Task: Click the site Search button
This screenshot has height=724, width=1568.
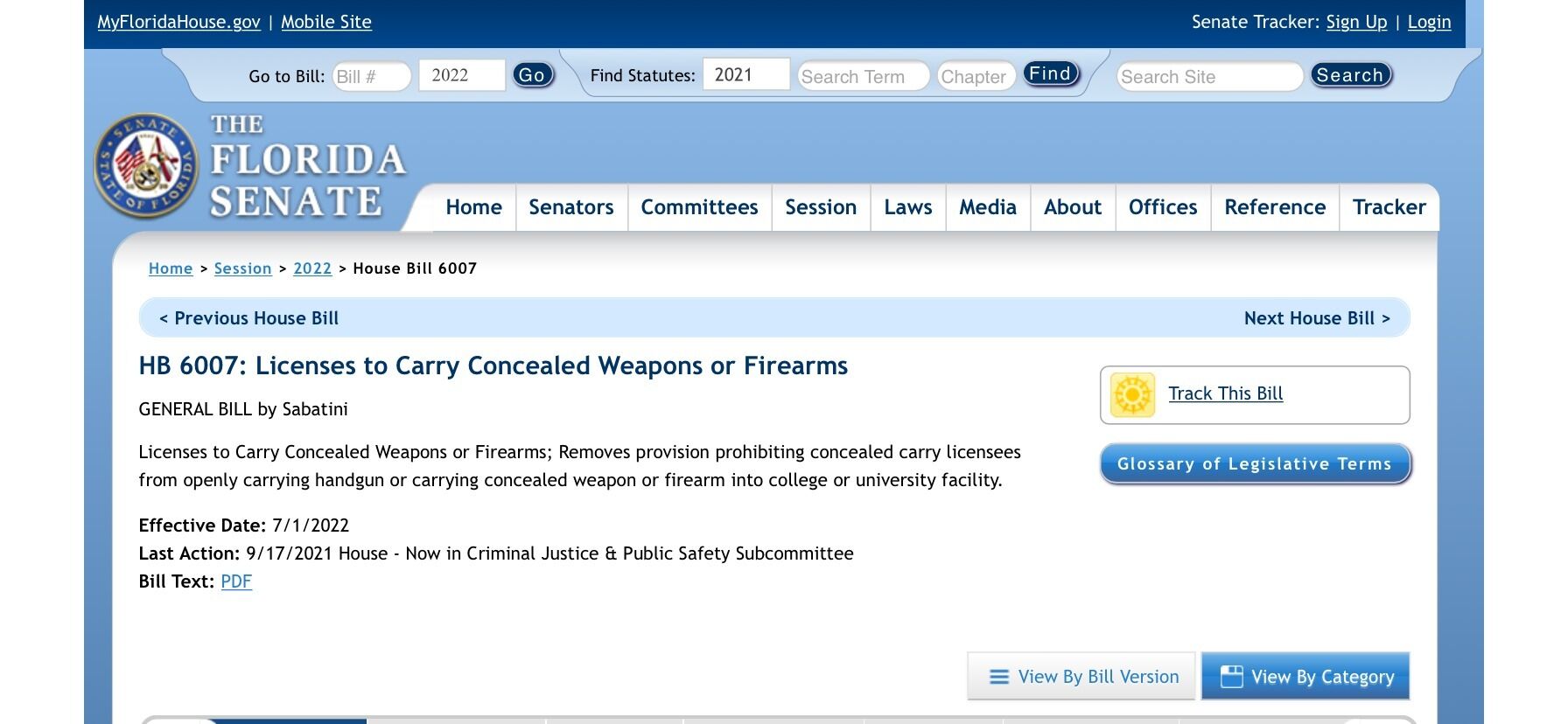Action: pyautogui.click(x=1350, y=75)
